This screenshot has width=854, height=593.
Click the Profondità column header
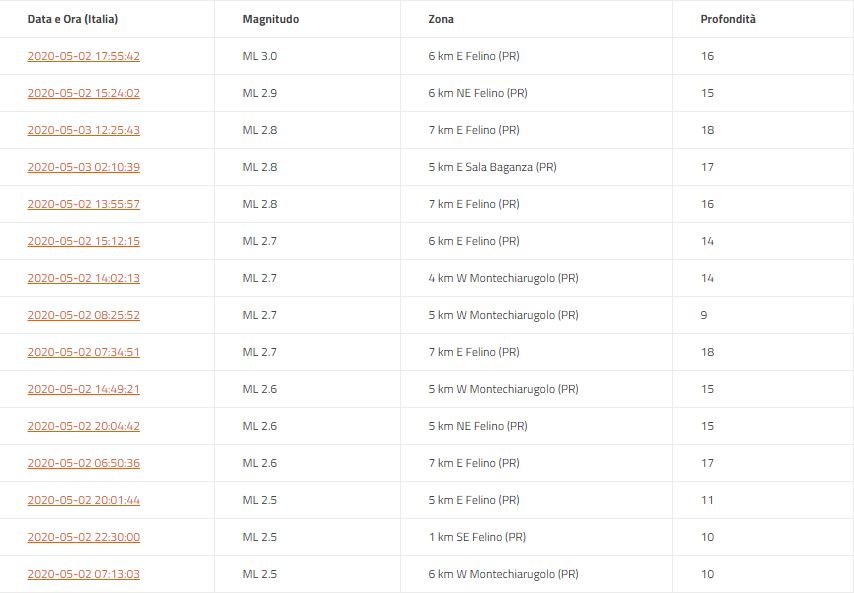coord(728,19)
